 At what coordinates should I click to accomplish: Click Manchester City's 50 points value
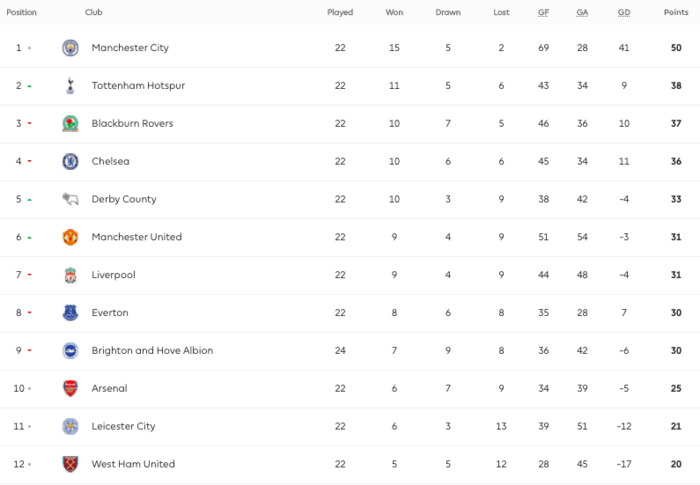676,48
